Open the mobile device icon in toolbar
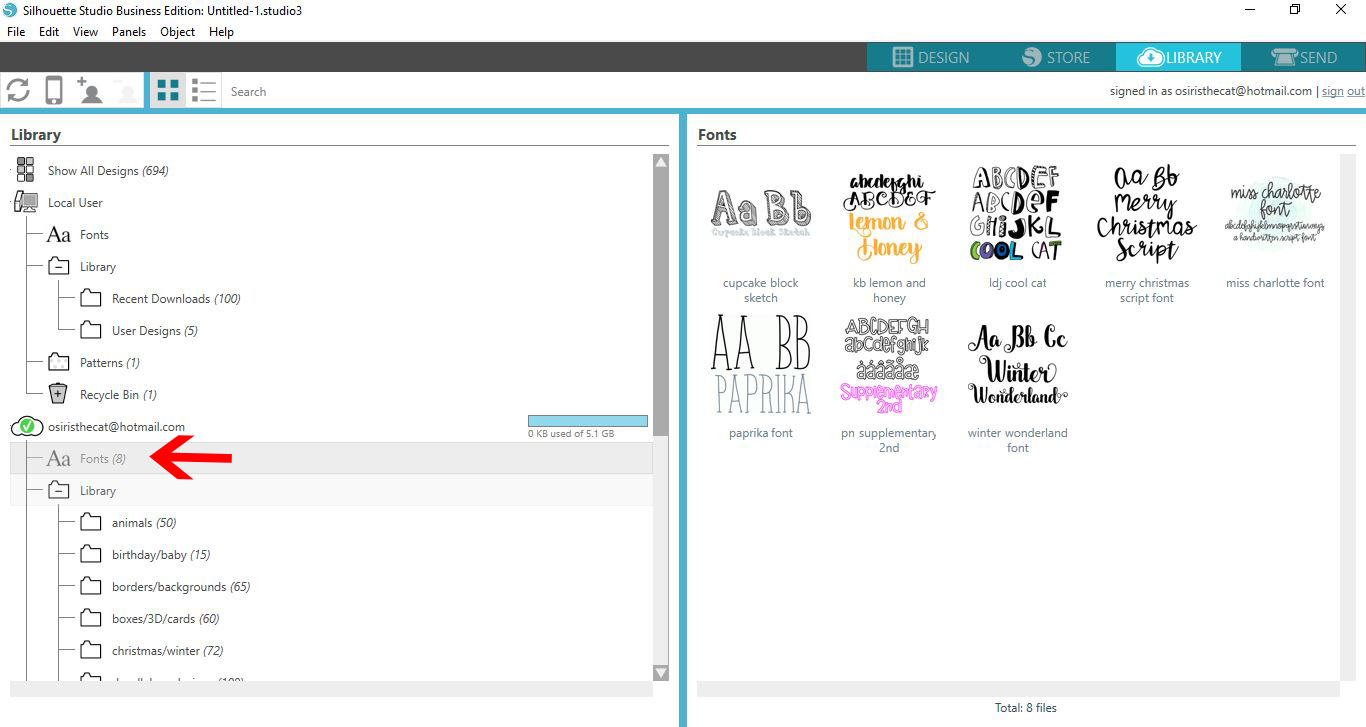Image resolution: width=1366 pixels, height=727 pixels. 54,91
